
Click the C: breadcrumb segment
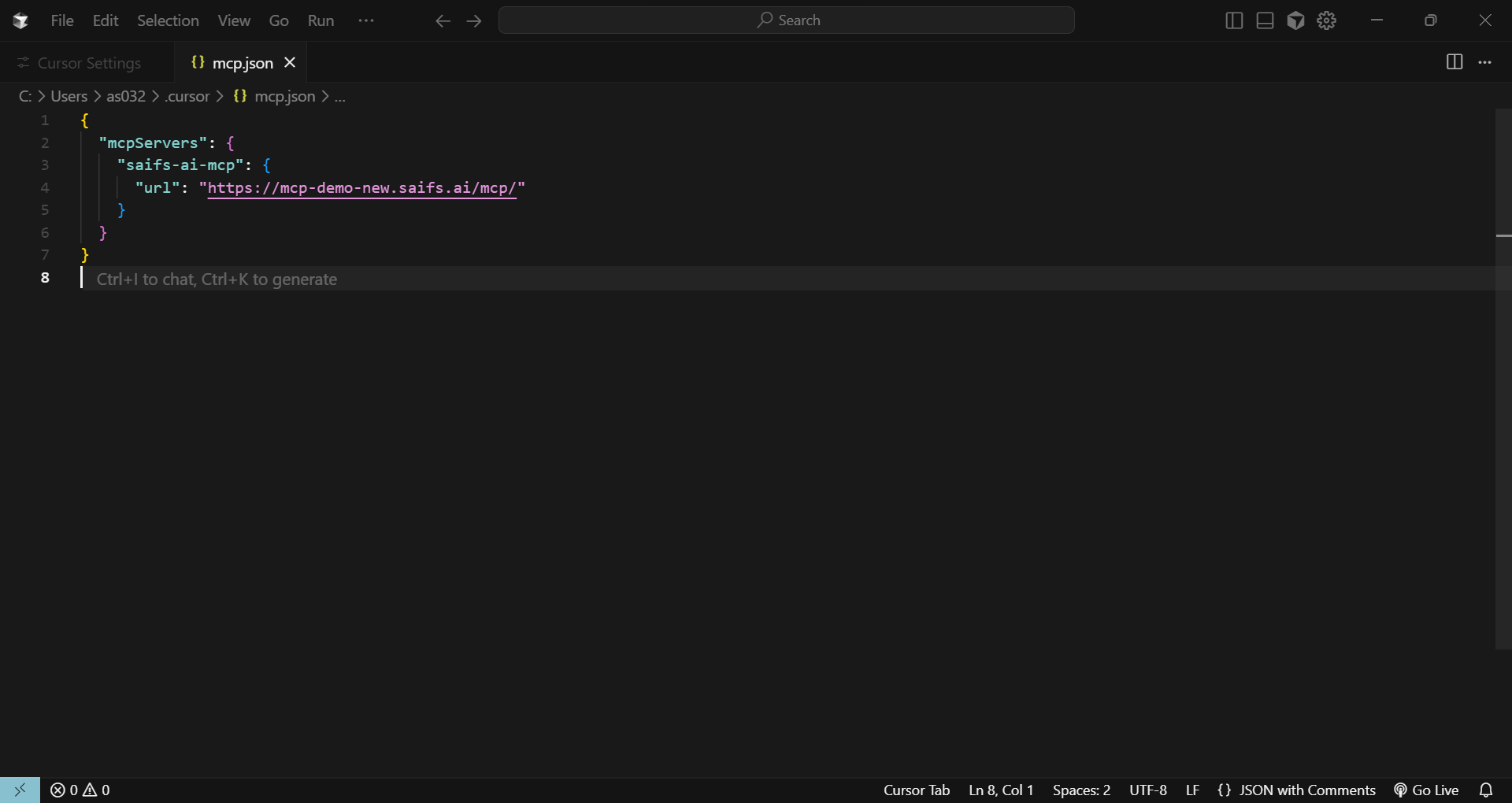[x=25, y=96]
